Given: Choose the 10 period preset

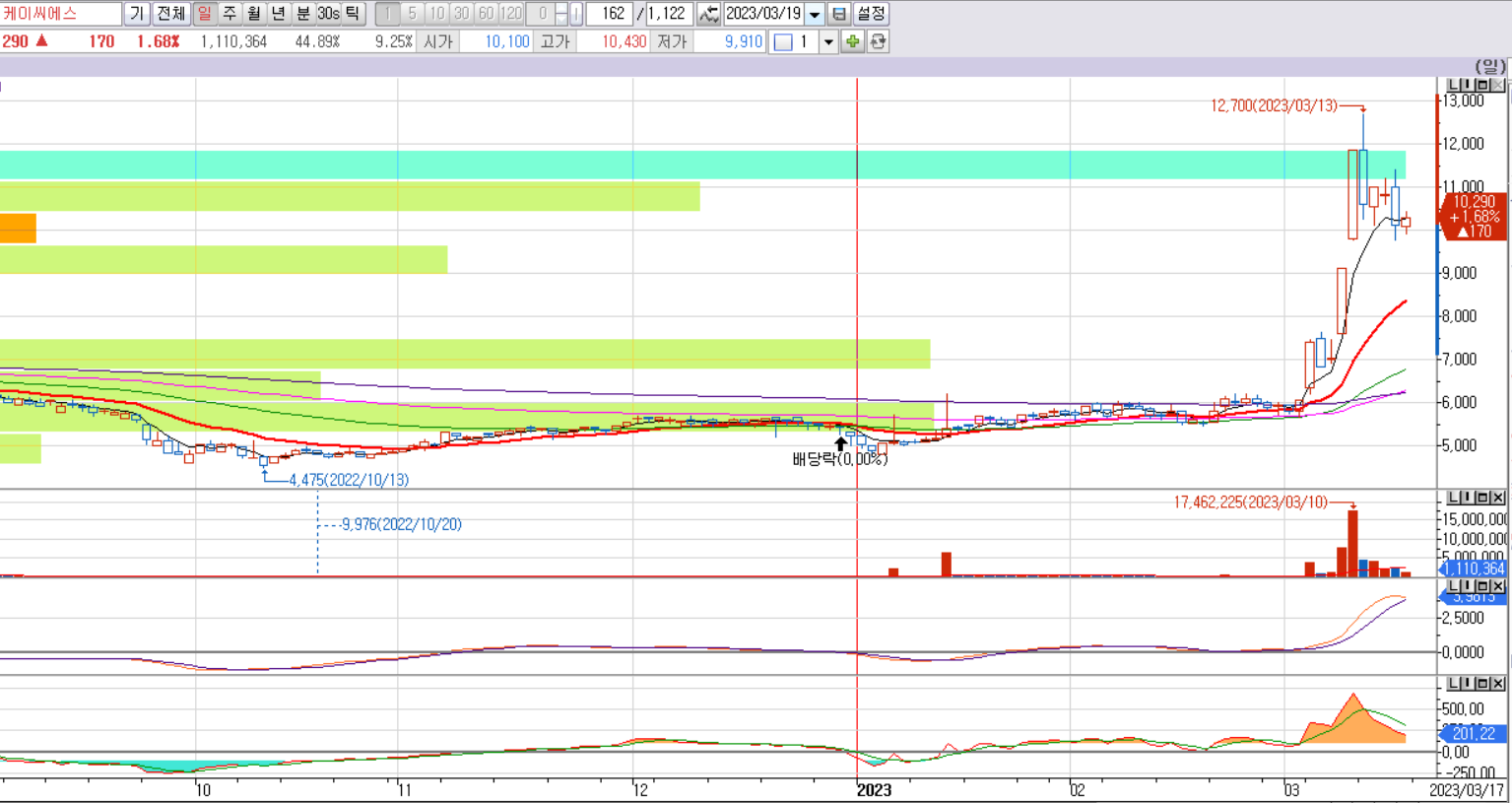Looking at the screenshot, I should coord(436,14).
